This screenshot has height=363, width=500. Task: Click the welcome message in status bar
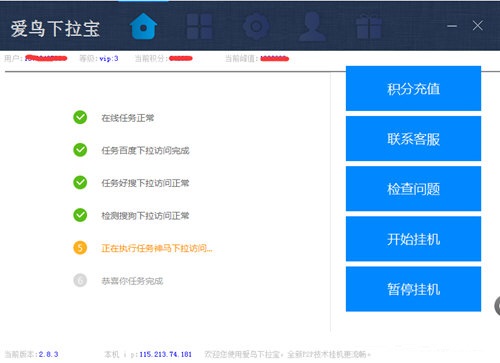click(287, 354)
